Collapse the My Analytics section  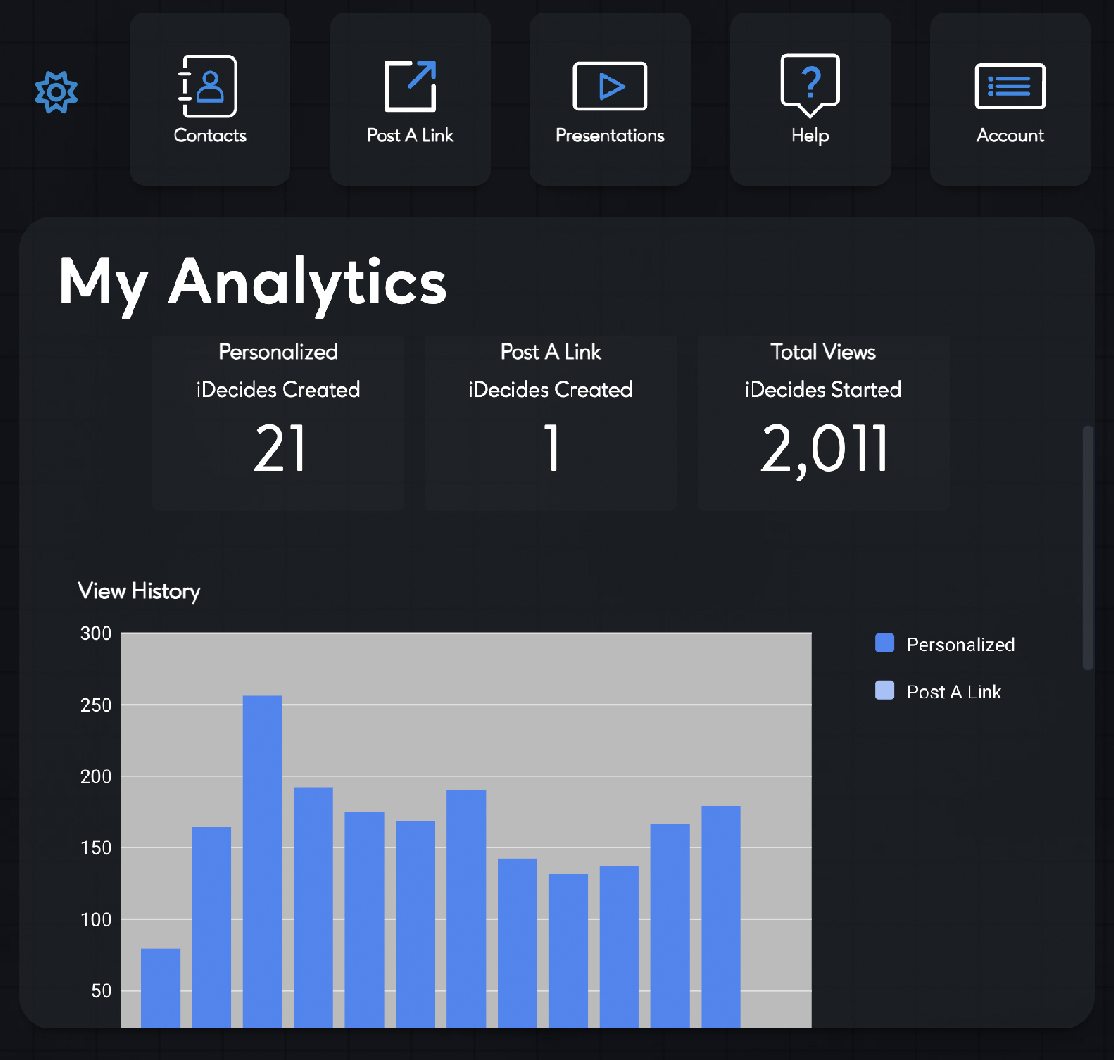[x=252, y=283]
